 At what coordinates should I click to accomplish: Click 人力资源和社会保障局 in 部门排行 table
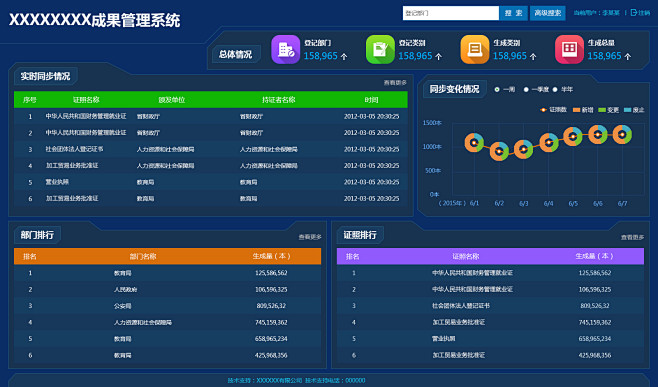(x=143, y=322)
